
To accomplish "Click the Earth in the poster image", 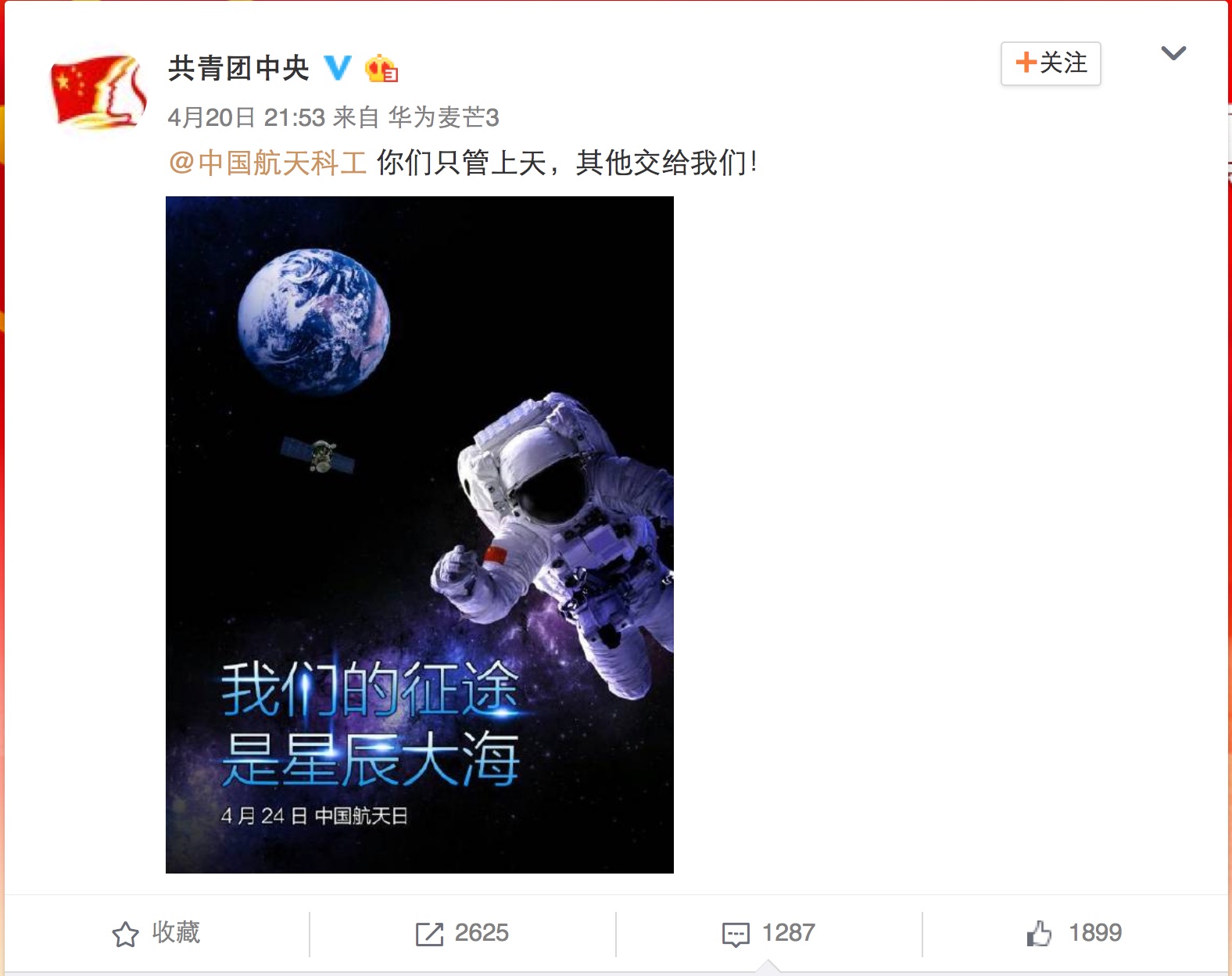I will [x=313, y=325].
